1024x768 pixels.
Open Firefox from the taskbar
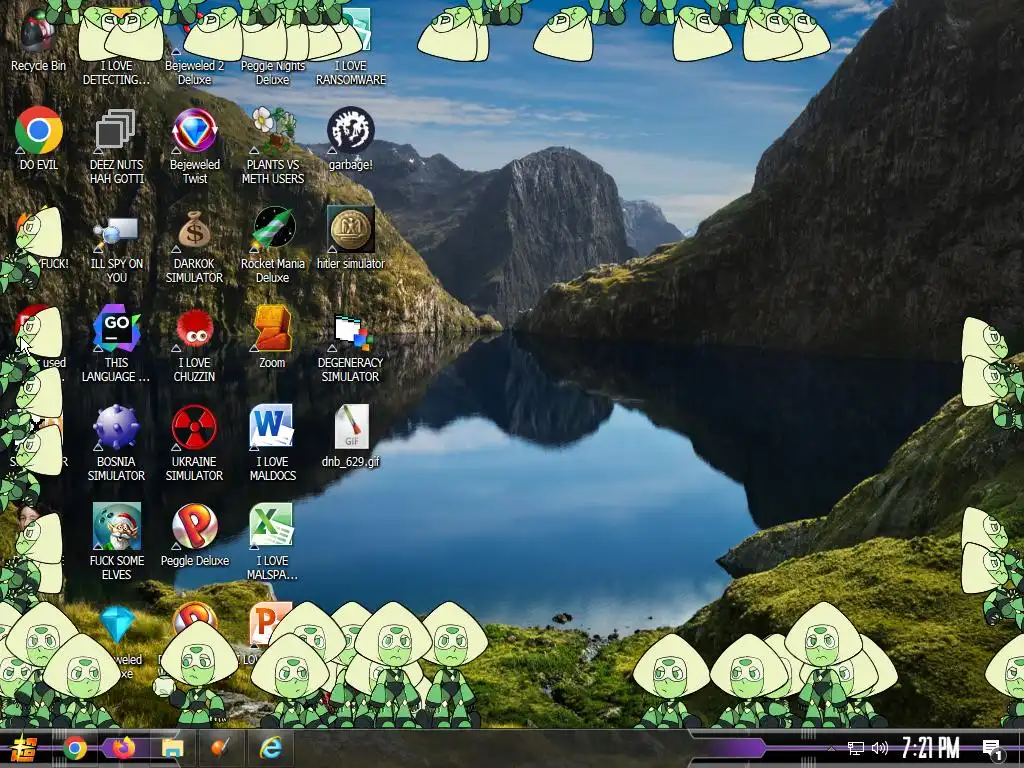(124, 748)
